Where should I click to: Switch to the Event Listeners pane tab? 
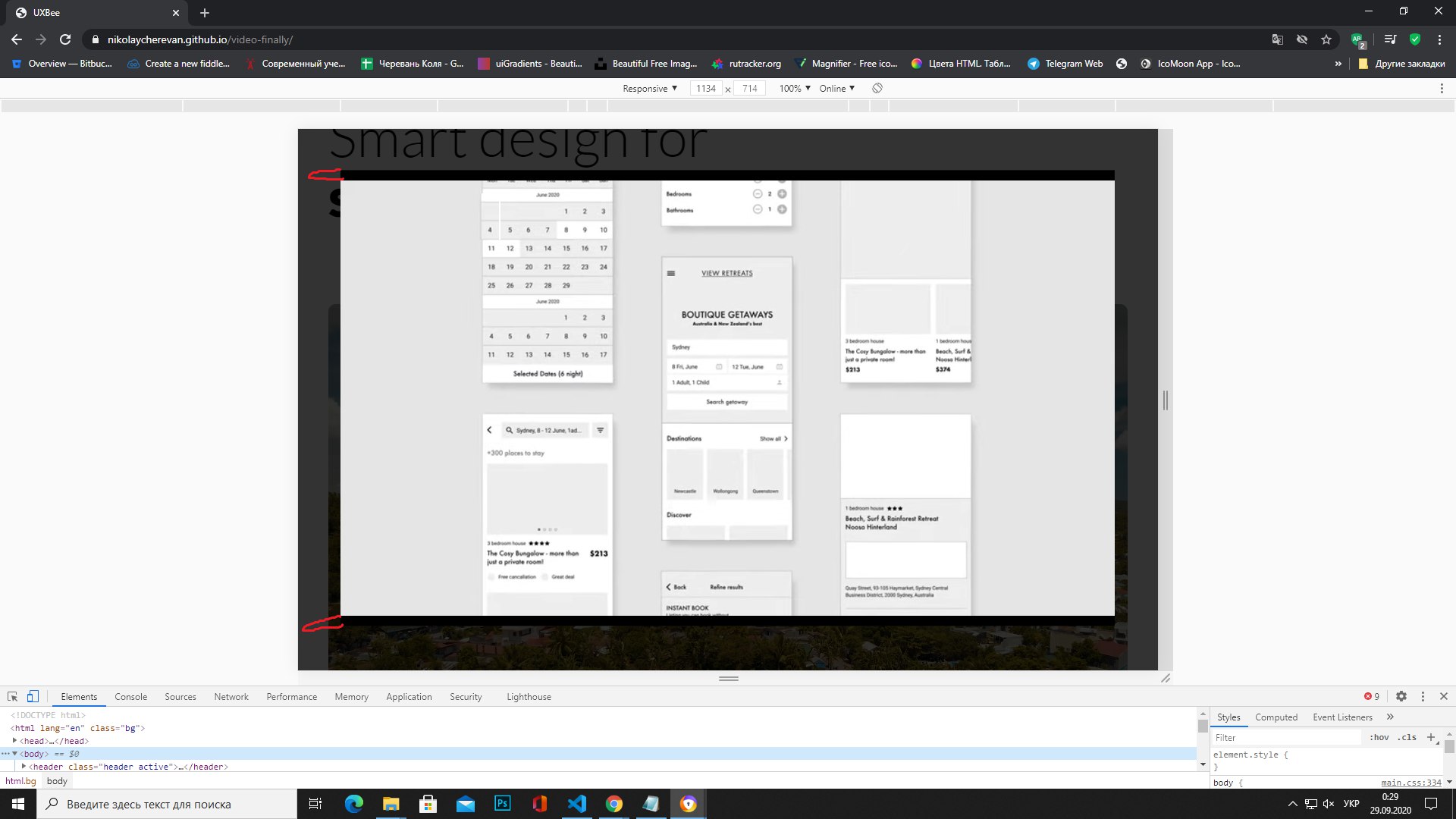pos(1342,717)
